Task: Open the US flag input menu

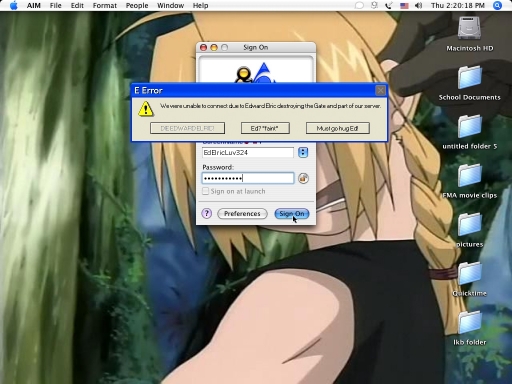Action: (x=404, y=6)
